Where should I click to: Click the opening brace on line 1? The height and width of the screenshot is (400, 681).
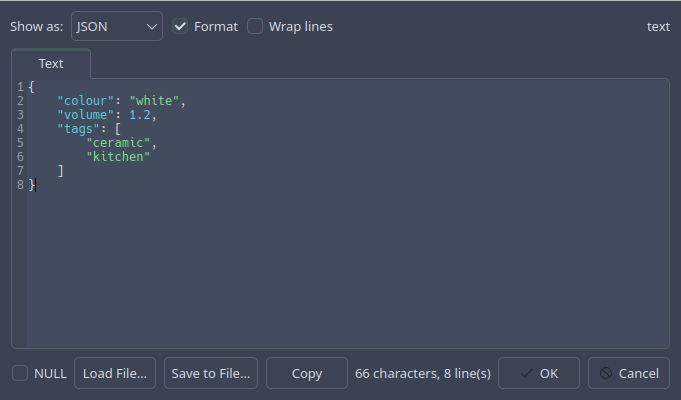click(x=31, y=87)
